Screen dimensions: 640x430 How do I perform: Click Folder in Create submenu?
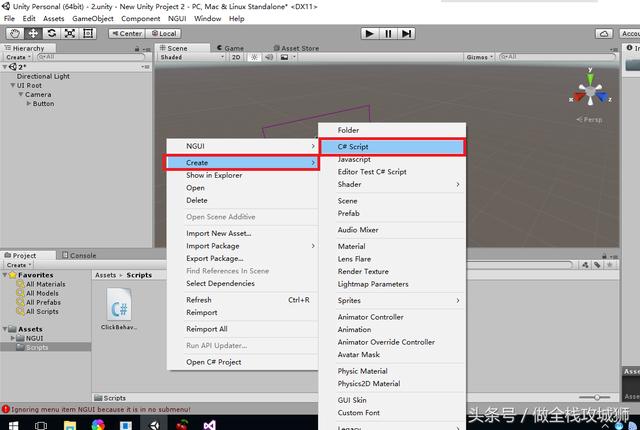392,130
